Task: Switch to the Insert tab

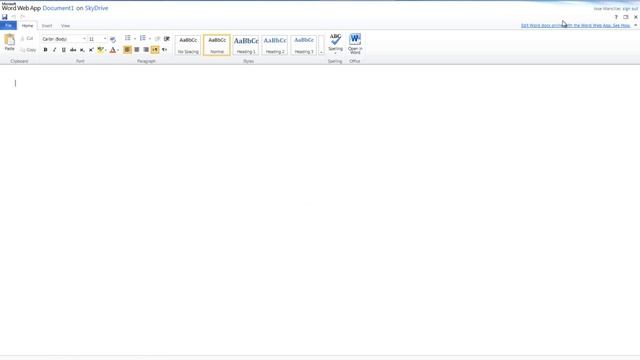Action: 47,26
